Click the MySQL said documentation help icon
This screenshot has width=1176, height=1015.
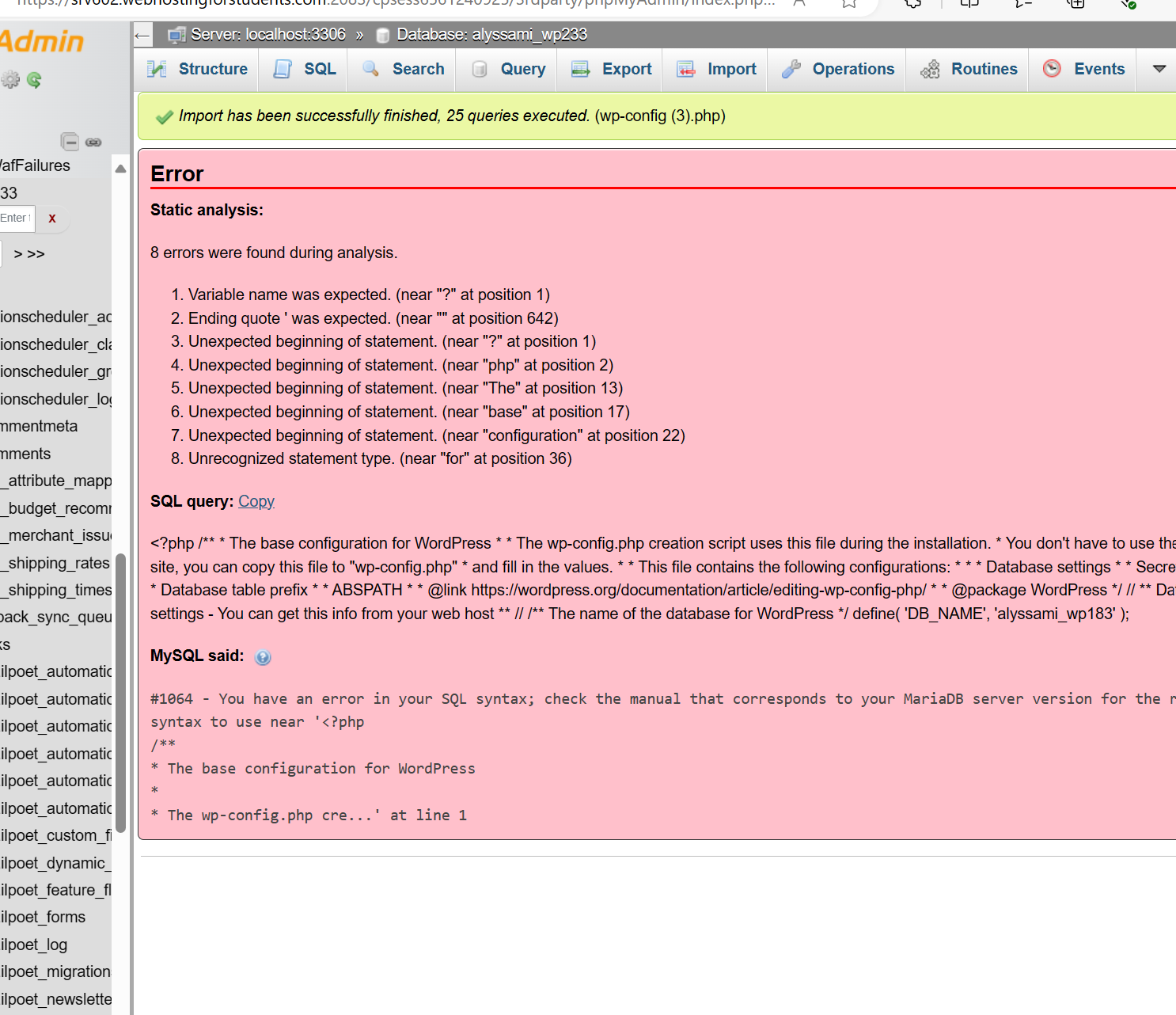click(x=263, y=657)
